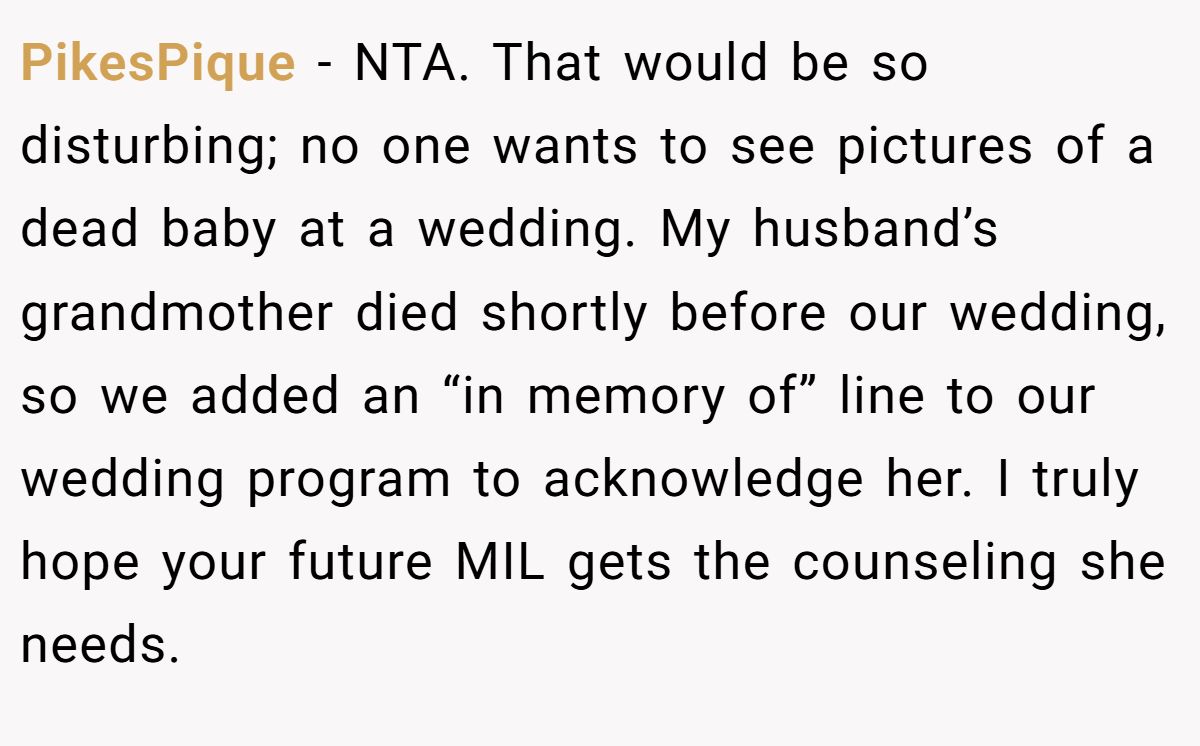The width and height of the screenshot is (1200, 746).
Task: Click the word 'future' in the comment
Action: coord(361,564)
